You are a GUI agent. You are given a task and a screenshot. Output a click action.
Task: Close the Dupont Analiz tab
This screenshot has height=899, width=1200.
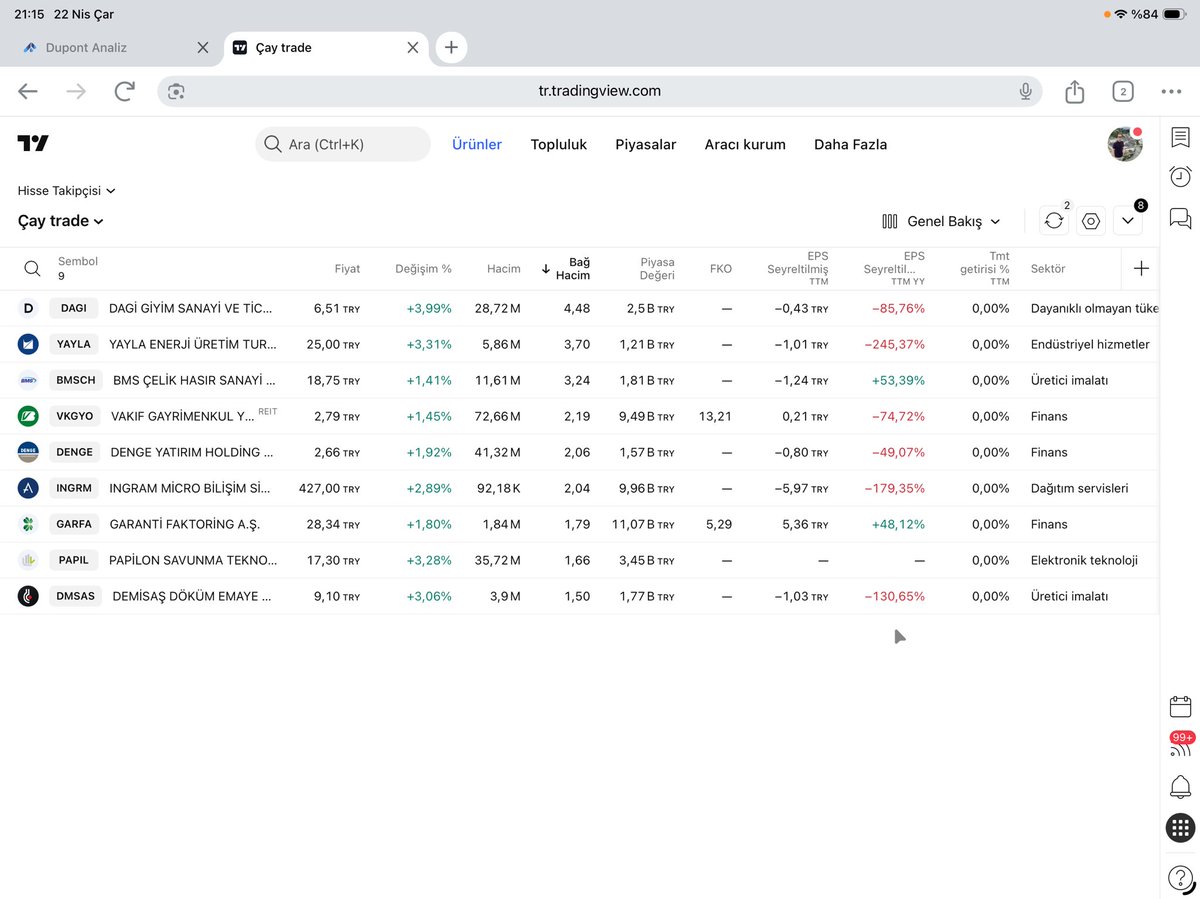coord(203,47)
